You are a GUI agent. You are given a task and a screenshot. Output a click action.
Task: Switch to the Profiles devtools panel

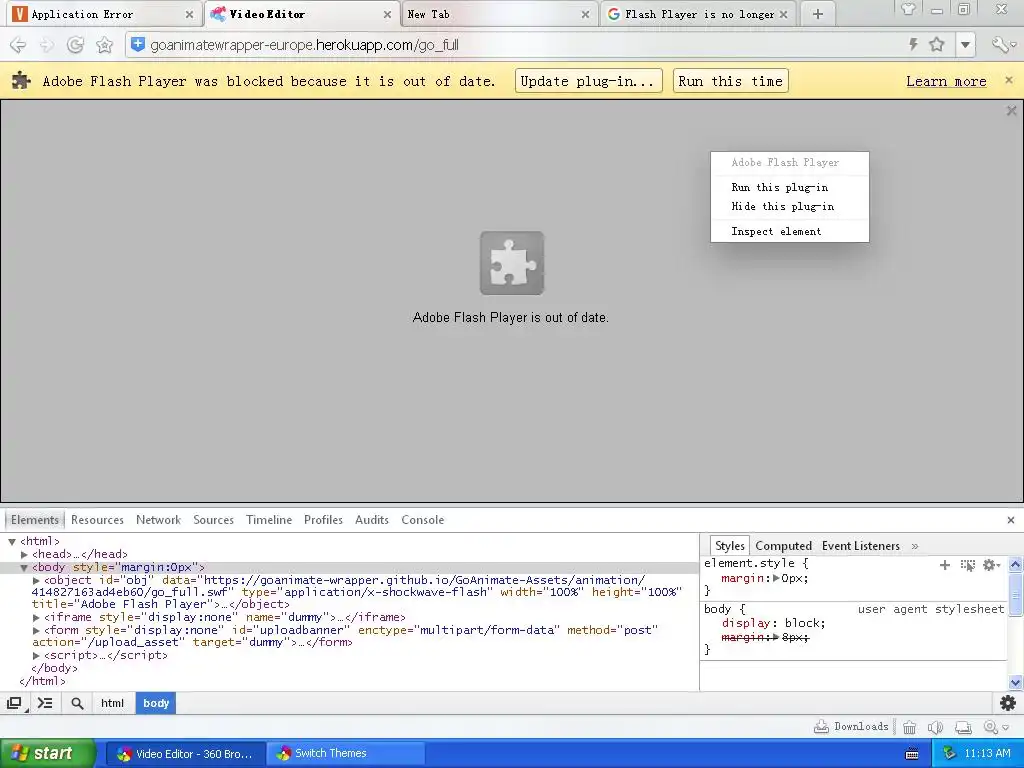323,520
